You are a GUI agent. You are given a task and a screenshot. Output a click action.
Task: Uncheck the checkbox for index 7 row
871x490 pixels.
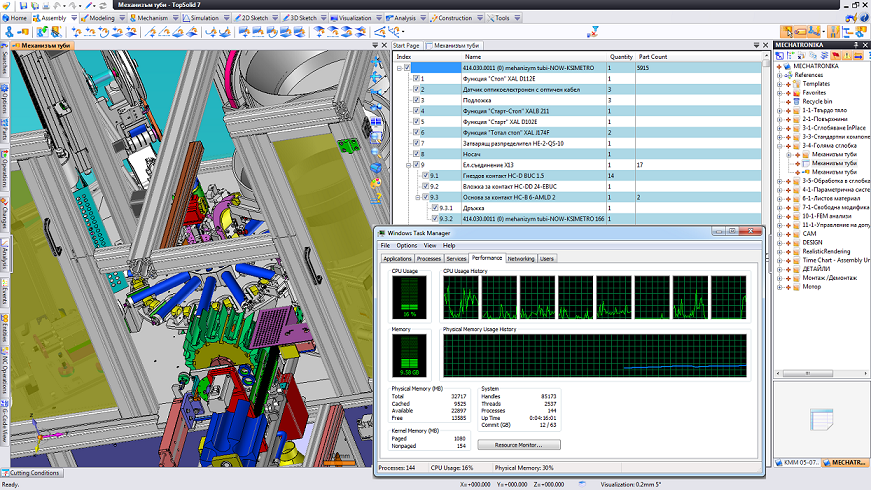click(x=416, y=143)
